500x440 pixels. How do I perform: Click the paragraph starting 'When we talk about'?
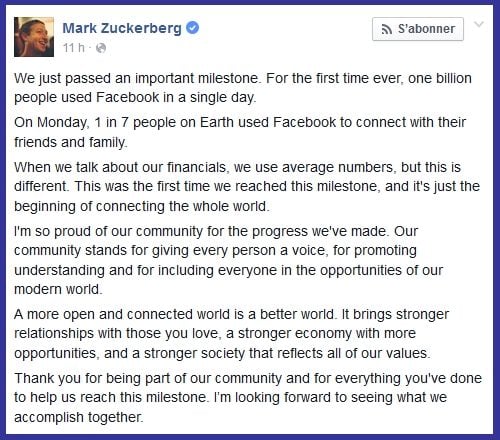click(x=247, y=187)
